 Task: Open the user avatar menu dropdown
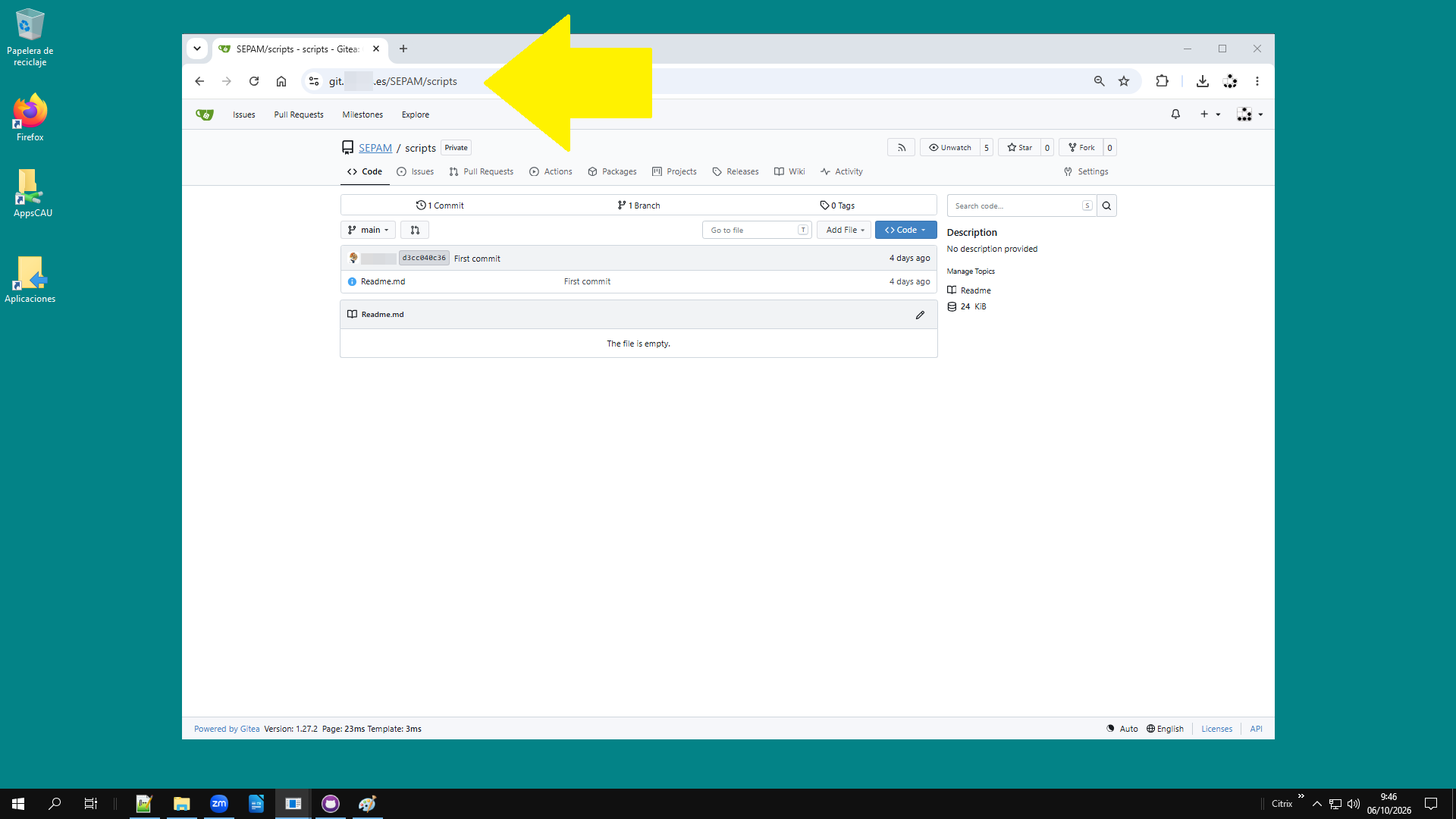(x=1250, y=115)
